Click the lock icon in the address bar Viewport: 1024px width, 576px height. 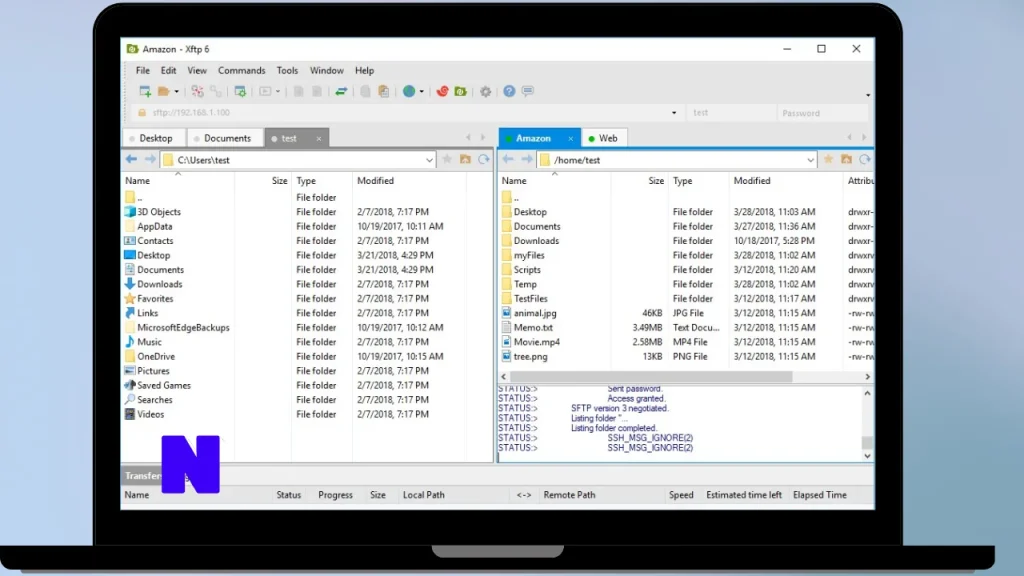(x=142, y=113)
